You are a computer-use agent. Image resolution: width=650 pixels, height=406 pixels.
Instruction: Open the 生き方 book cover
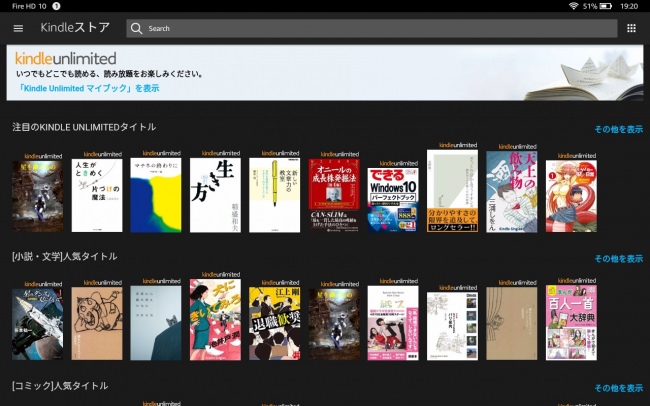pyautogui.click(x=215, y=195)
